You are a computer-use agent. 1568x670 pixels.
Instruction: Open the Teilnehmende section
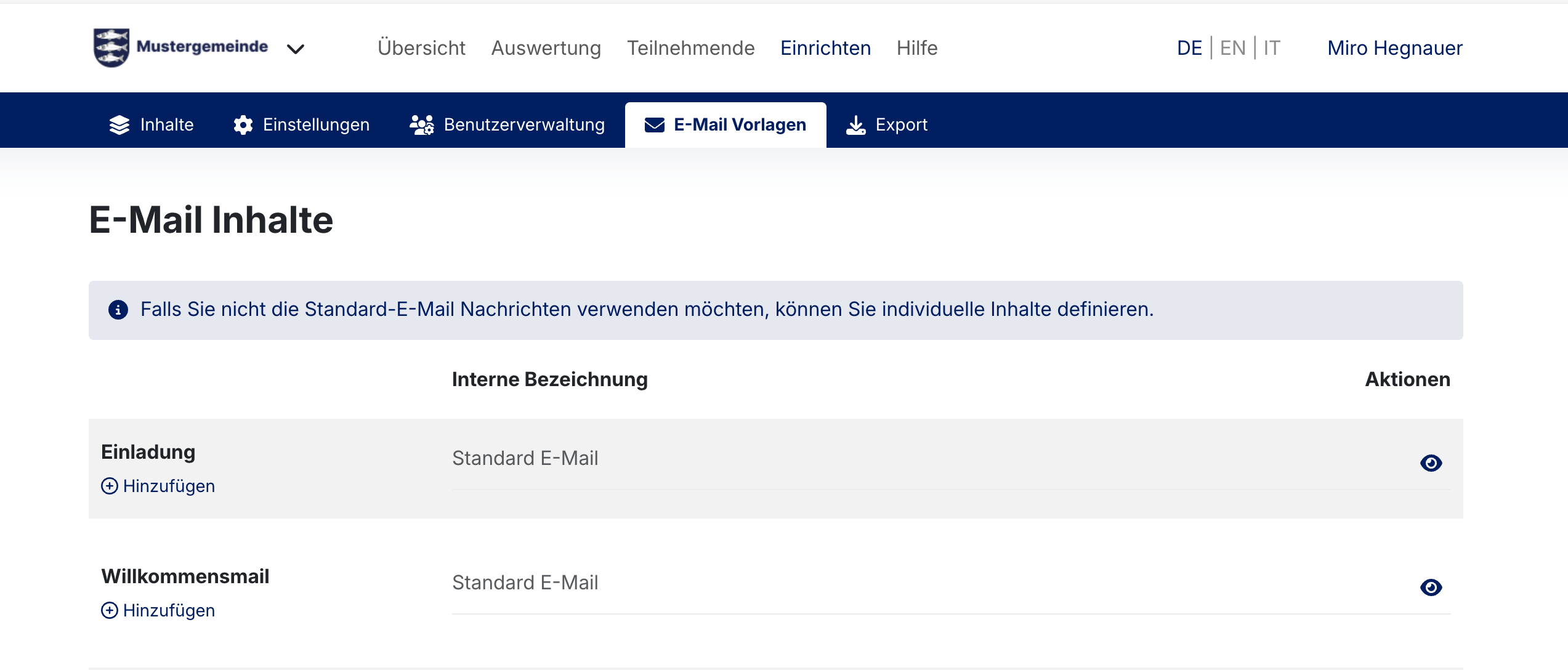pyautogui.click(x=690, y=48)
